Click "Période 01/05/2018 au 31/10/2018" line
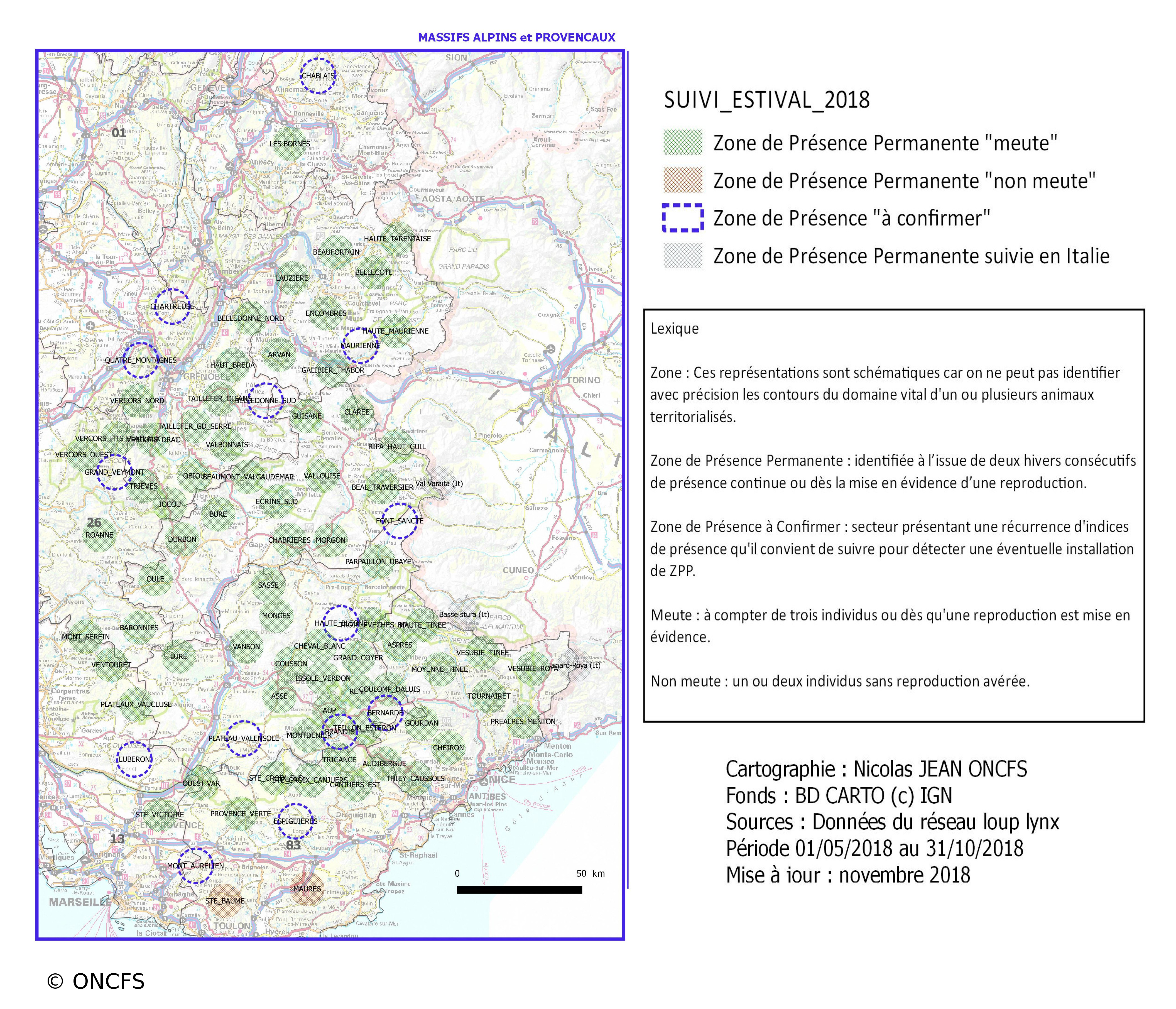 coord(874,848)
